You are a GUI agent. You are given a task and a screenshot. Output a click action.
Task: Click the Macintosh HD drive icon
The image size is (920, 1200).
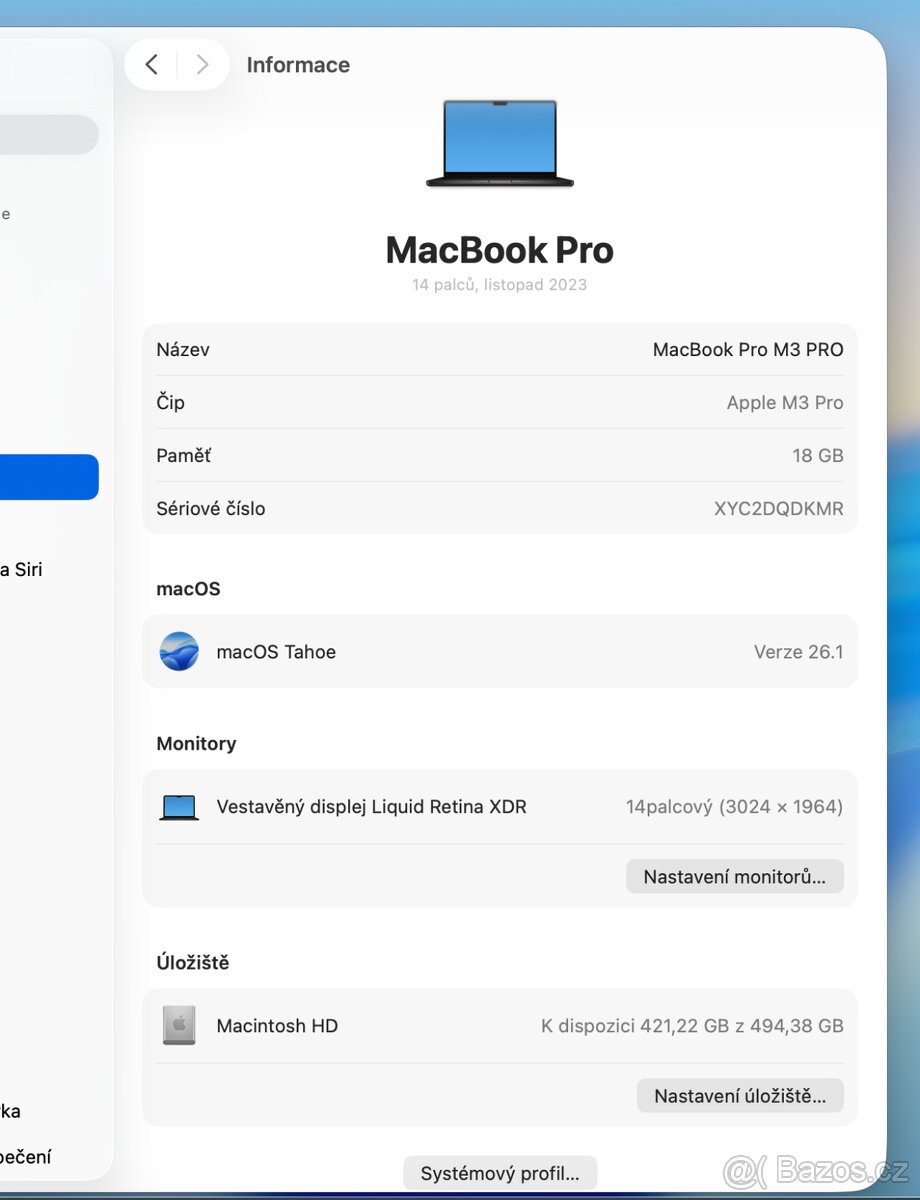coord(178,1025)
